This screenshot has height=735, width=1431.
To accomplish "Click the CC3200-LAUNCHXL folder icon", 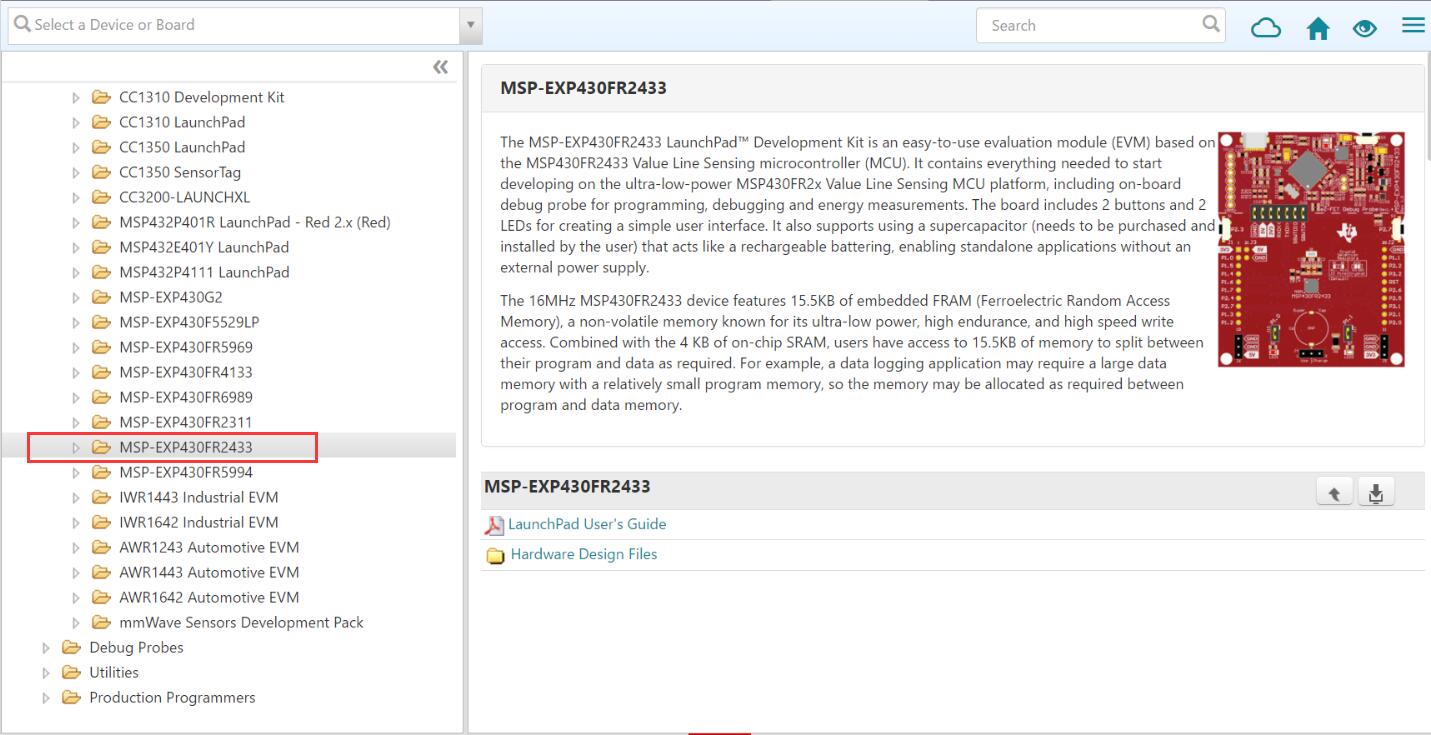I will point(101,197).
